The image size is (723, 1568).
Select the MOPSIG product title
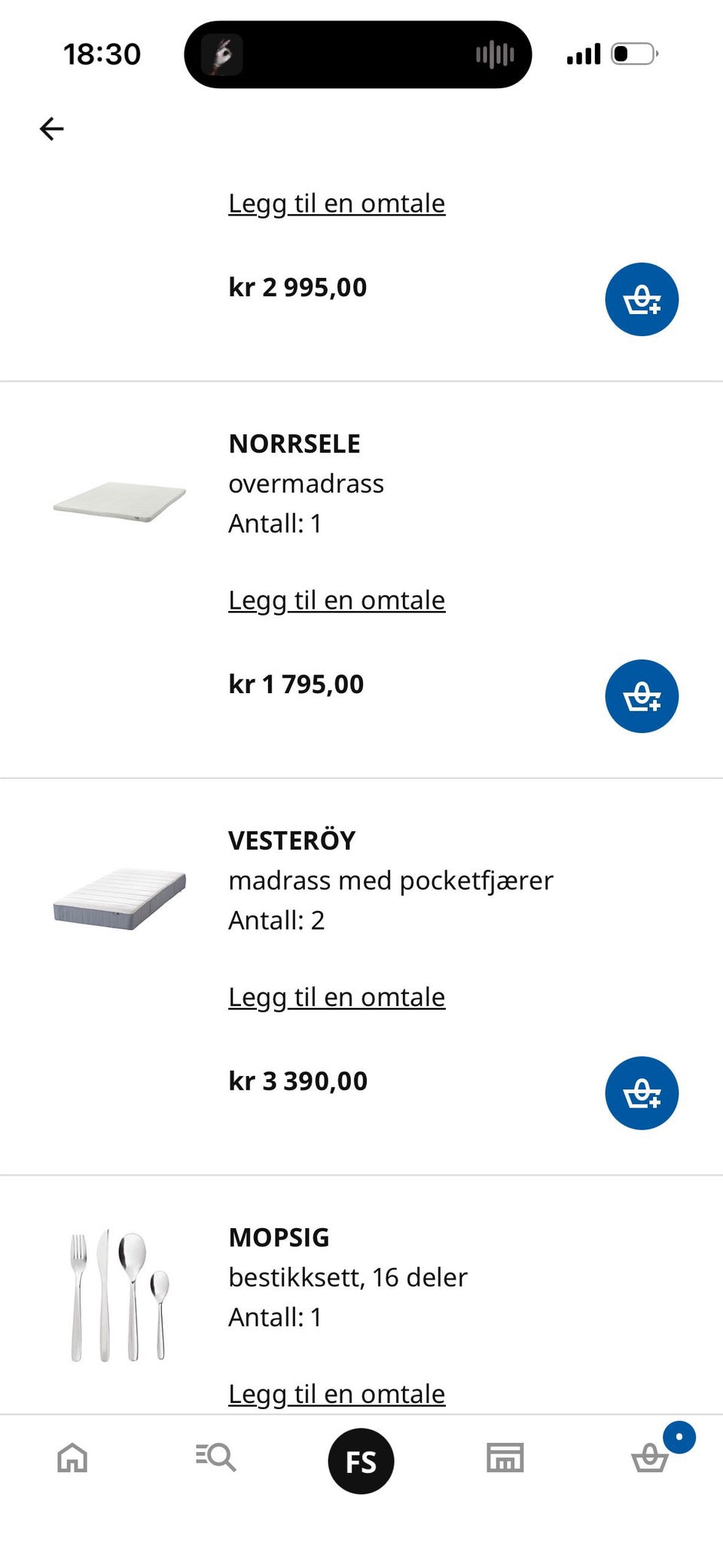pyautogui.click(x=279, y=1238)
